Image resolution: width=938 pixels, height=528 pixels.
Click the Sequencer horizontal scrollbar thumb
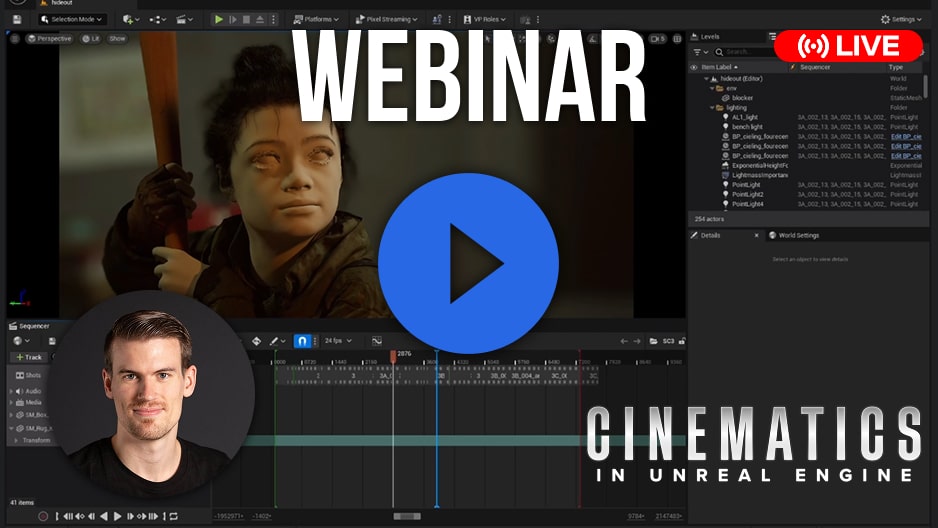coord(407,516)
